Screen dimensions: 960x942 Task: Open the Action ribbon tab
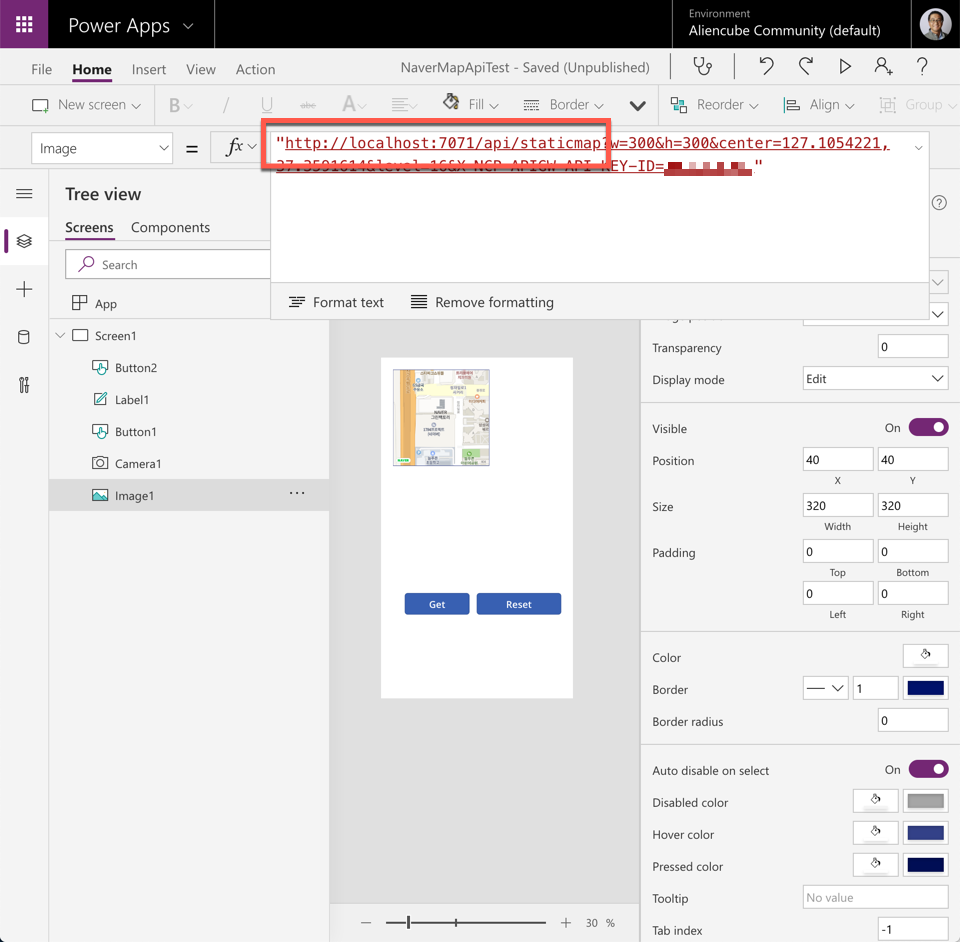click(x=255, y=69)
